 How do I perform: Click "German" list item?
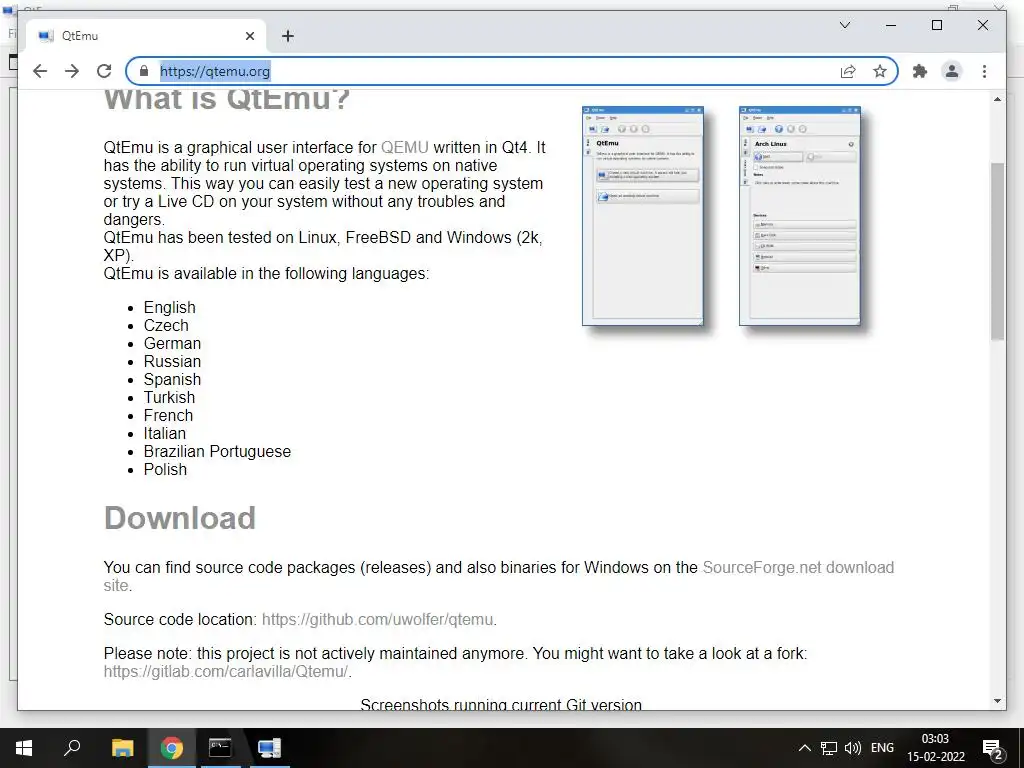pos(172,344)
